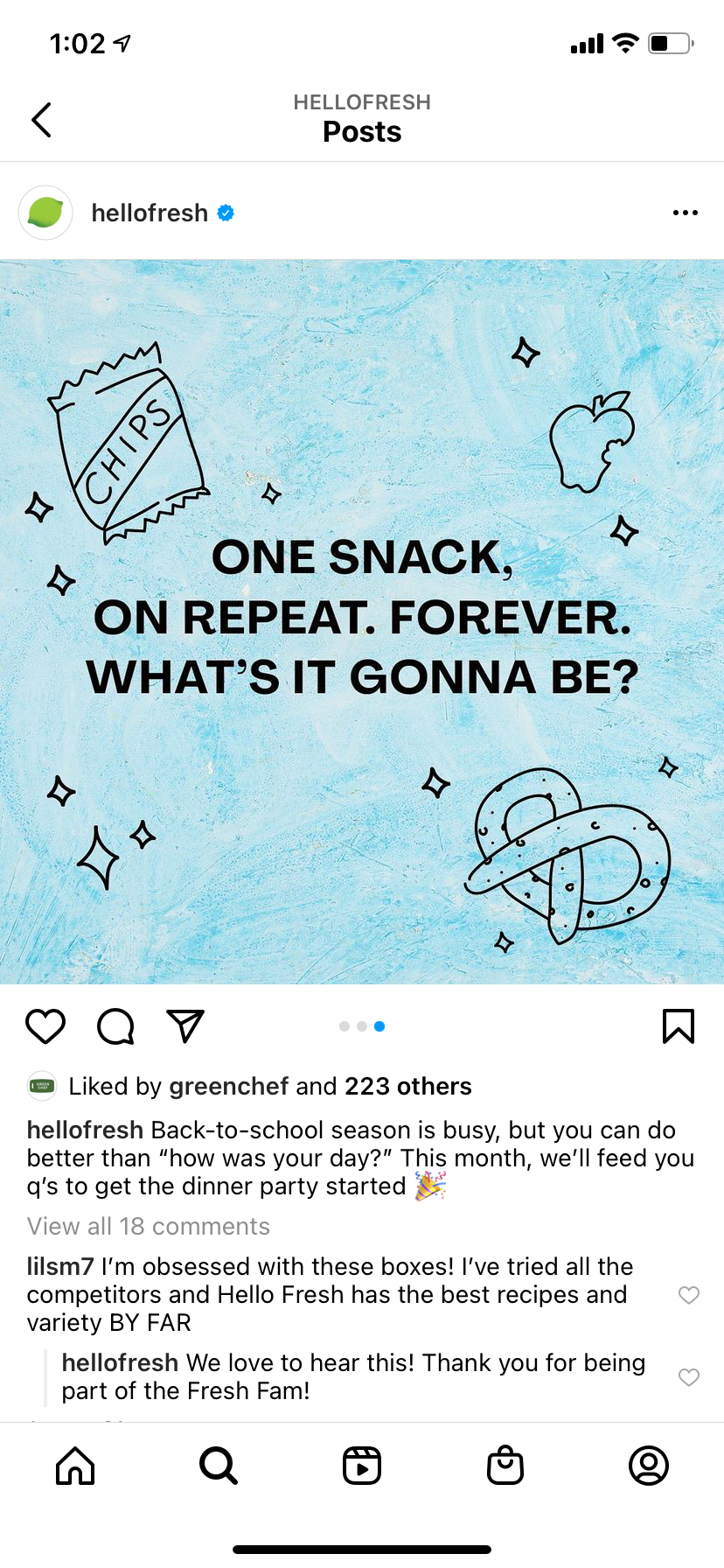Go to Home tab
724x1568 pixels.
75,1466
